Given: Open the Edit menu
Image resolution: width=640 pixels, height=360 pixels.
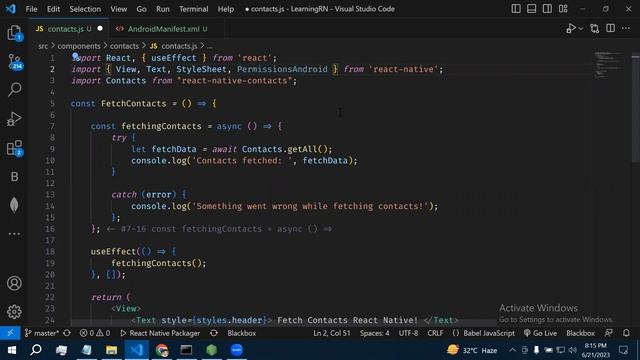Looking at the screenshot, I should (53, 9).
